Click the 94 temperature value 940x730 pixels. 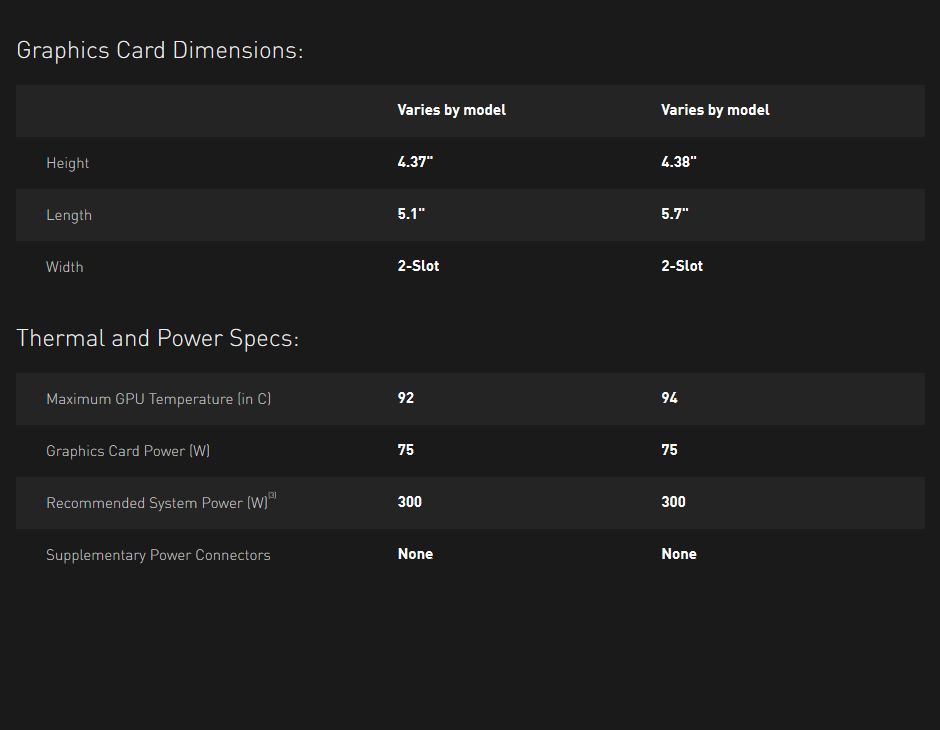(x=670, y=398)
